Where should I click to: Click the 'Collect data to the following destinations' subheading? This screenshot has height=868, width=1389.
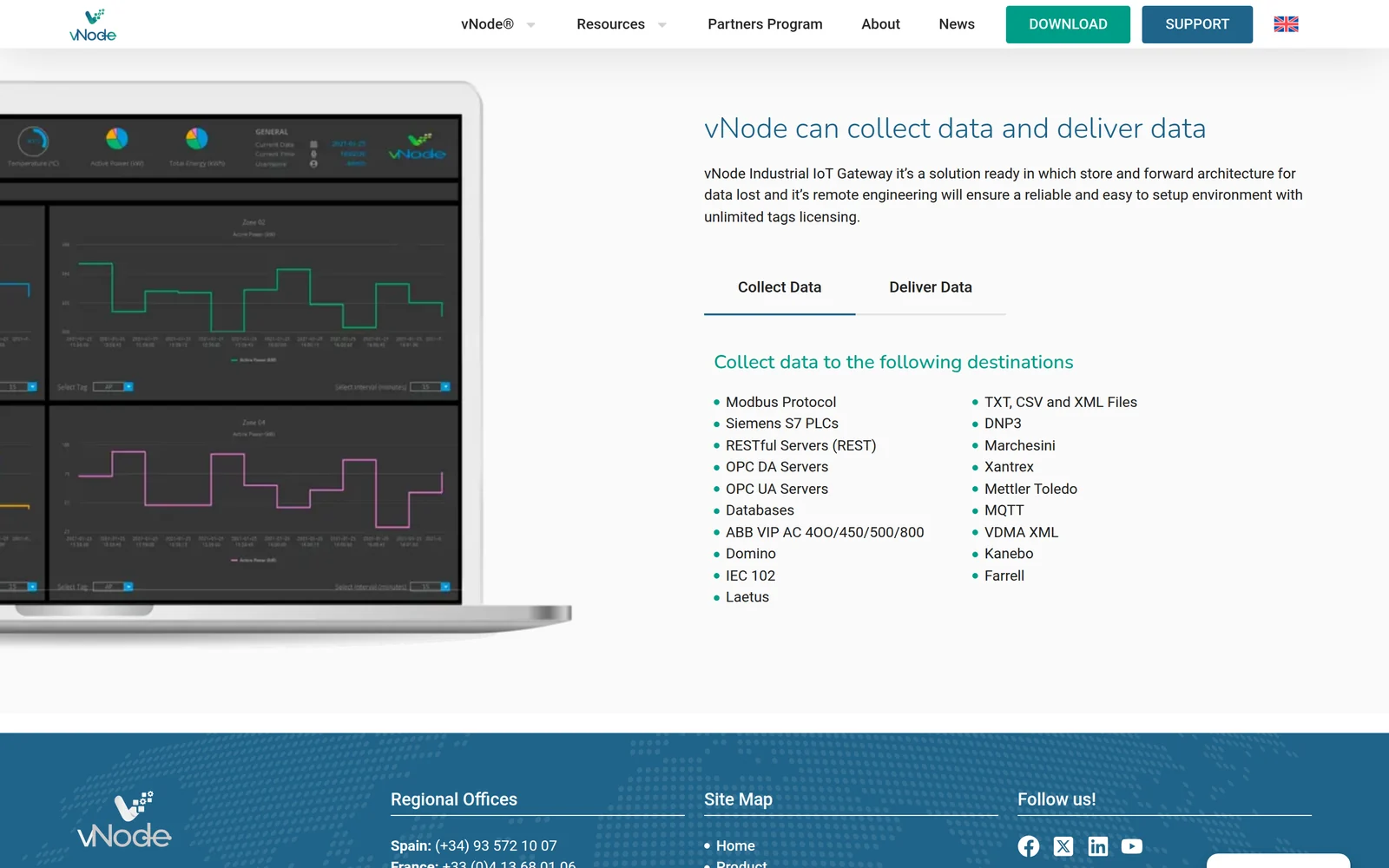[893, 362]
